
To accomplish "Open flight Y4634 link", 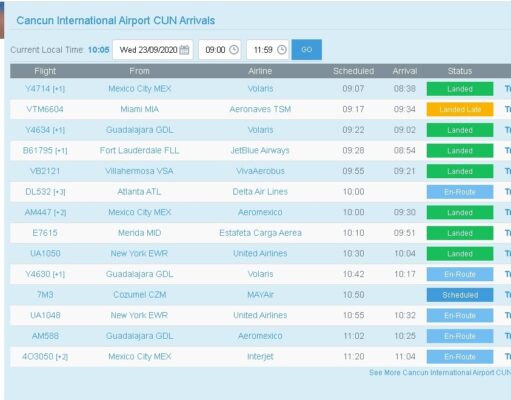I will point(45,130).
